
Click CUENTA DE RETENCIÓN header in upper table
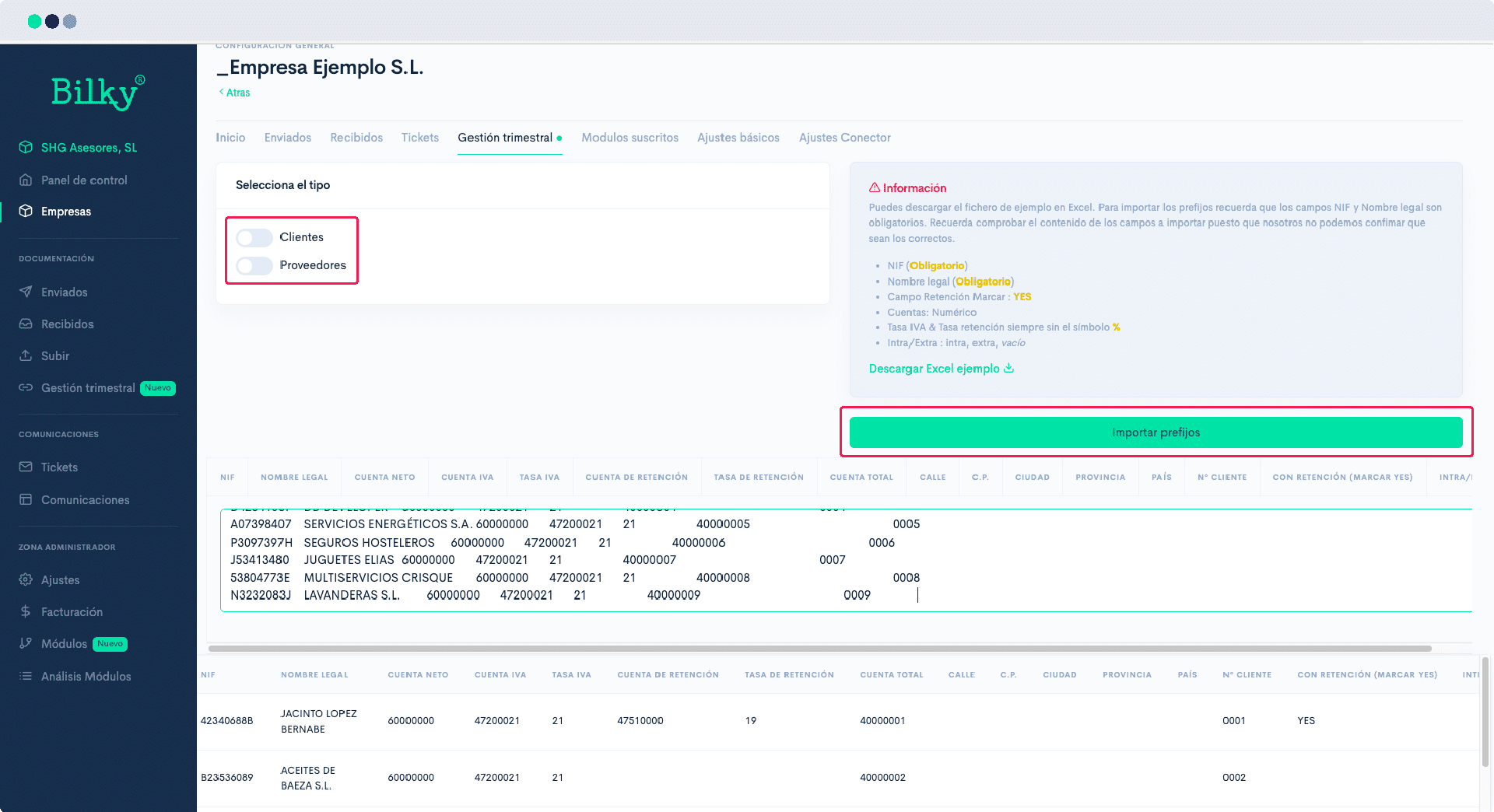click(637, 478)
